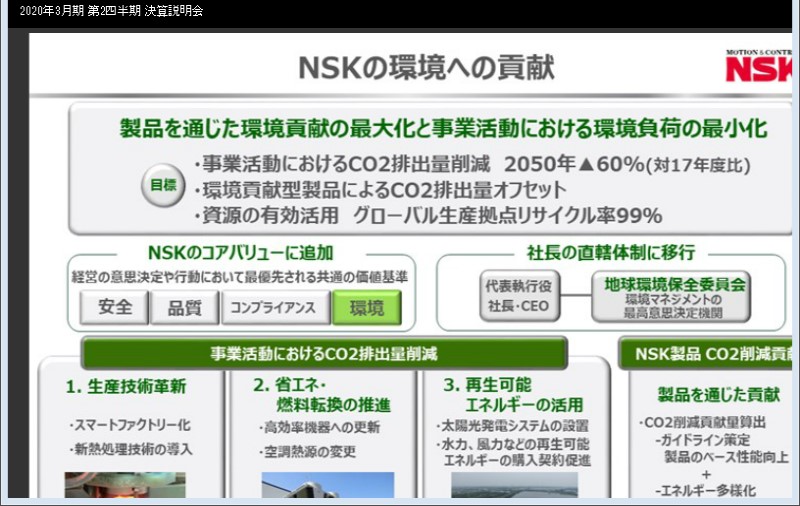
Task: Click the heading 社長の直轄体制に移行
Action: (611, 252)
